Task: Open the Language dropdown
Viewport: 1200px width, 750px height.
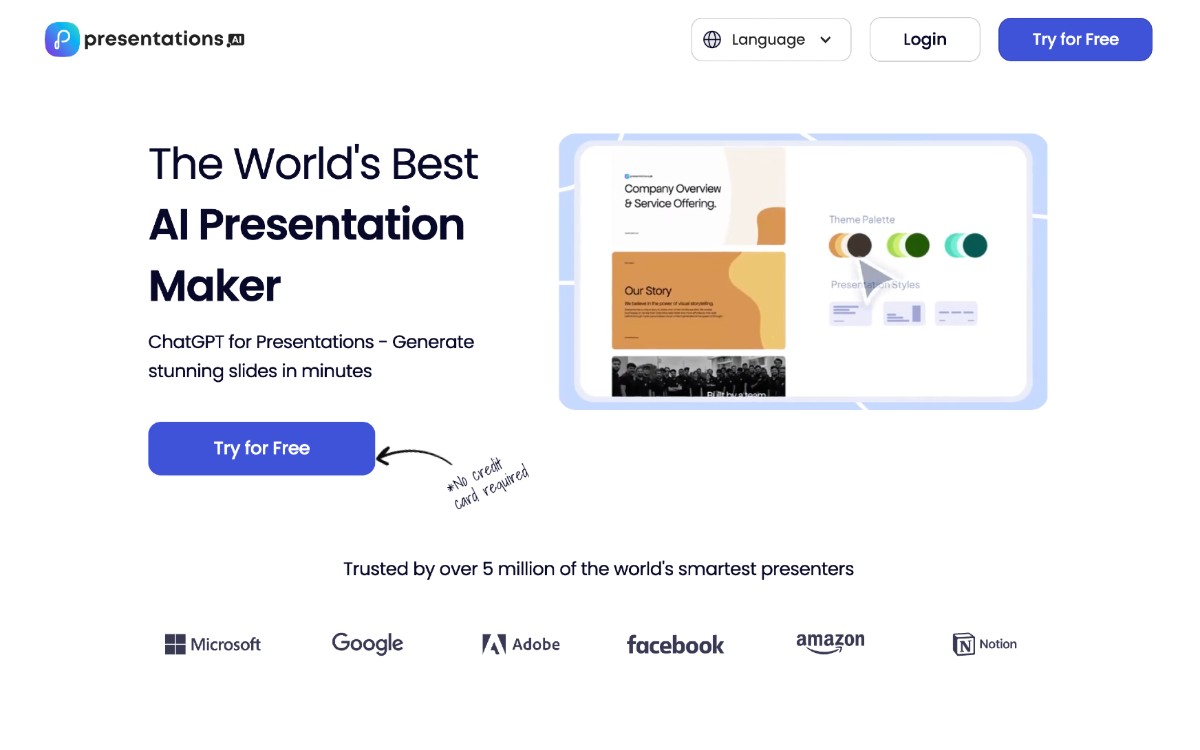Action: 770,39
